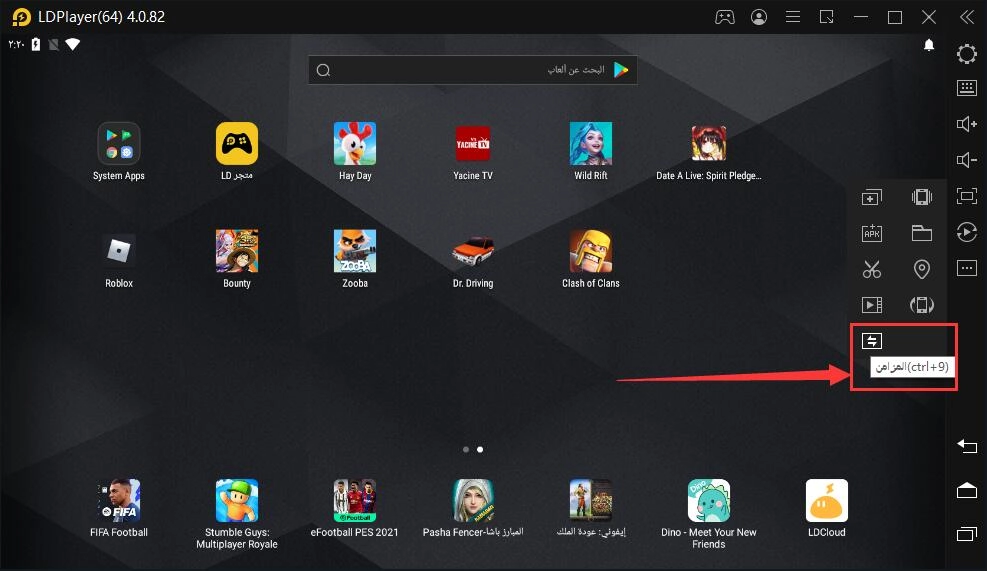Open Android recent apps button
The height and width of the screenshot is (571, 987).
[x=967, y=533]
